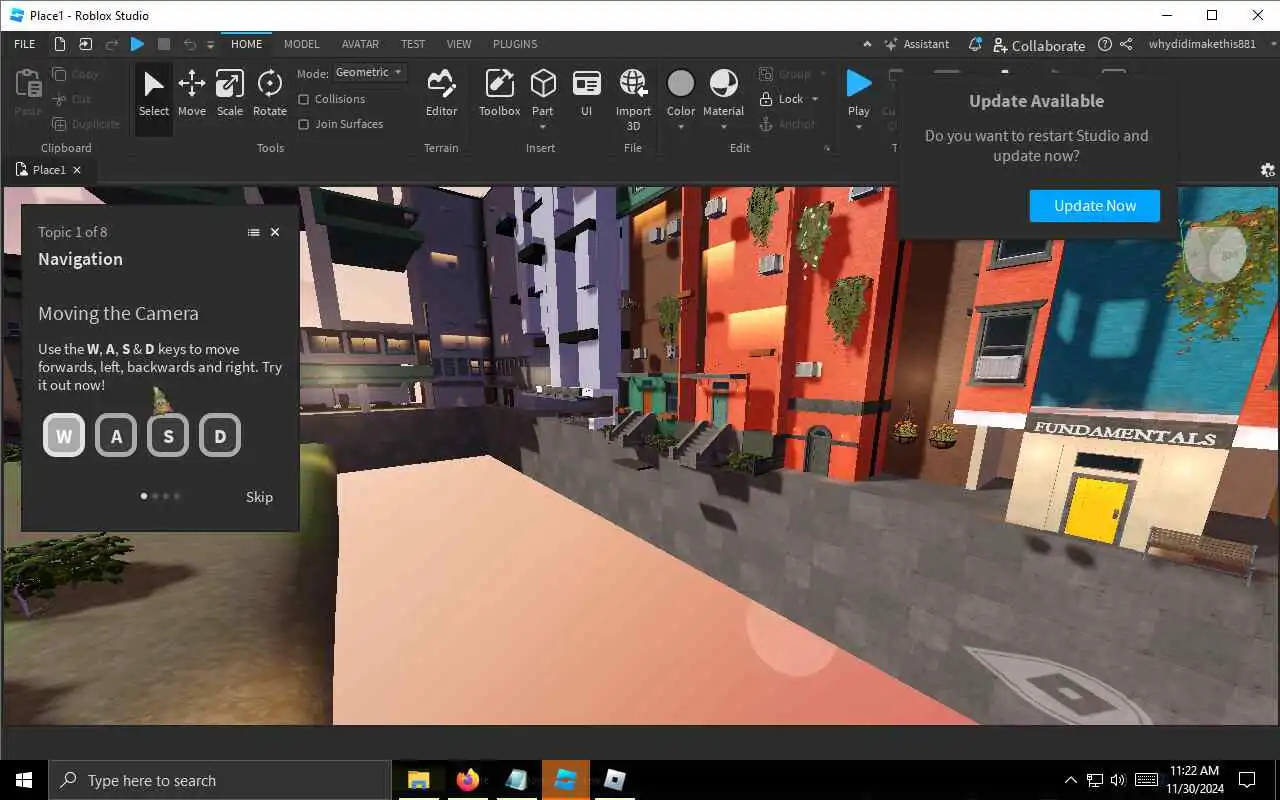Collapse the ribbon with the up chevron

click(866, 44)
